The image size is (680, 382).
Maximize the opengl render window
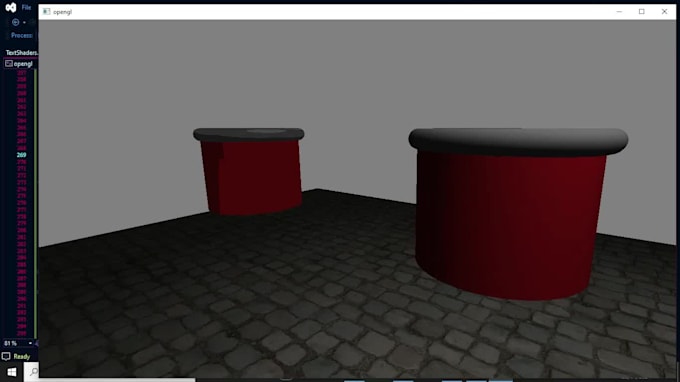pos(641,12)
